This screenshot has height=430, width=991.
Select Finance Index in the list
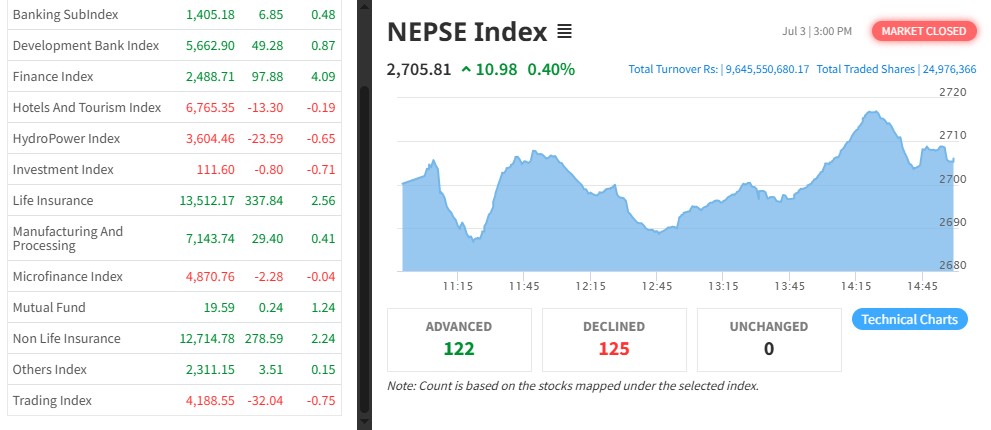tap(53, 76)
